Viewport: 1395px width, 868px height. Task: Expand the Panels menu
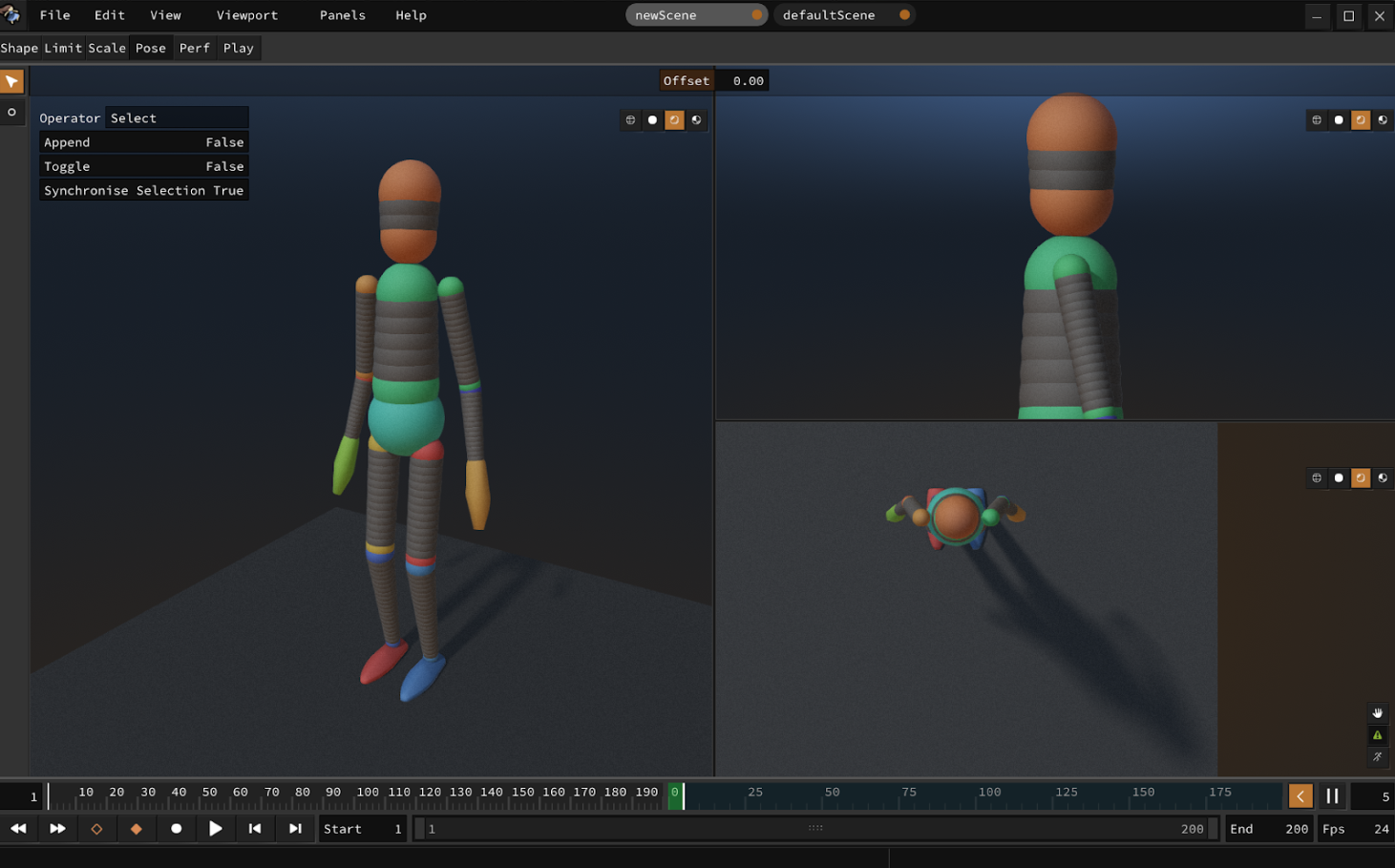coord(342,15)
